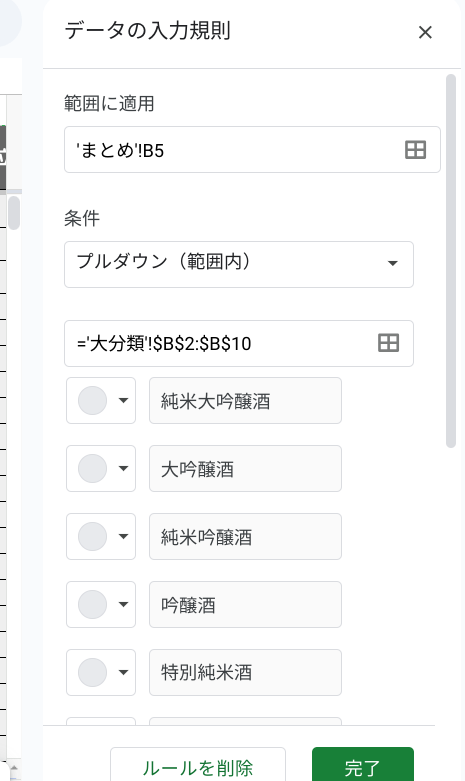The height and width of the screenshot is (781, 465).
Task: Click the gray color circle for 大吟醸酒
Action: coord(93,469)
